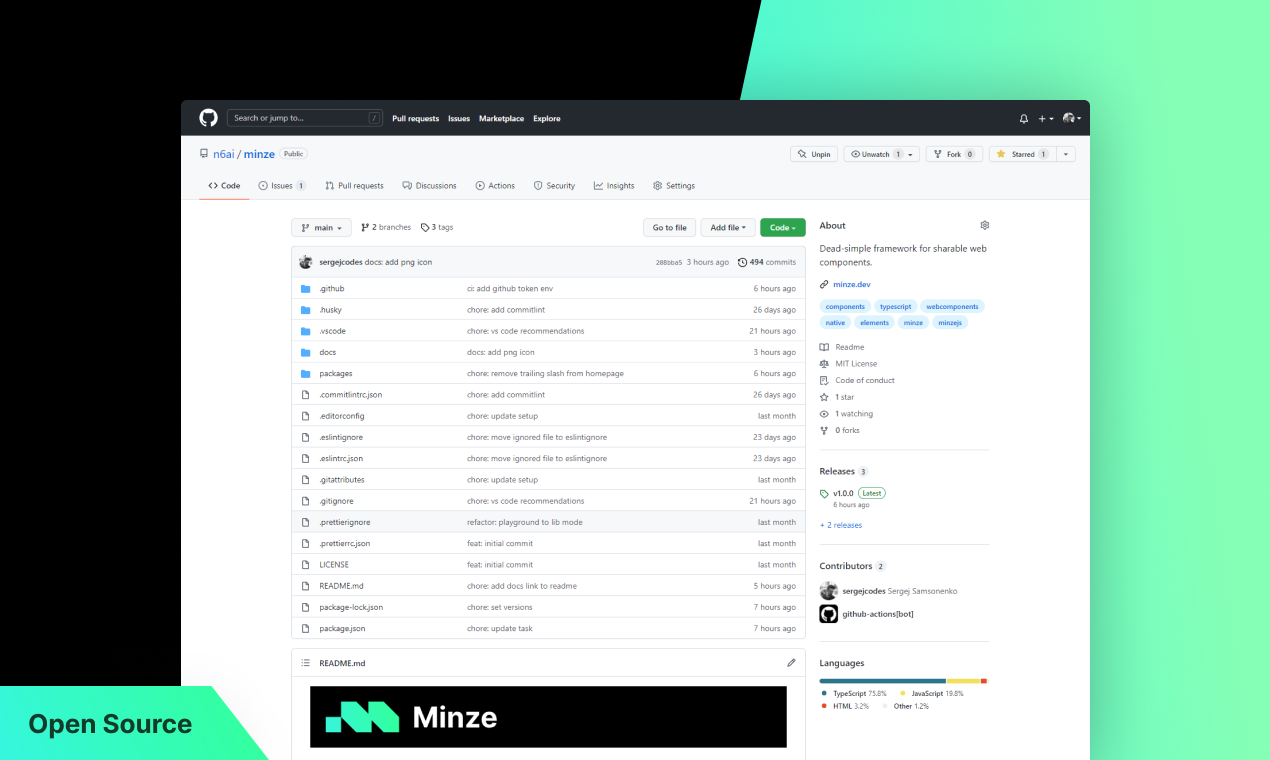Click the typescript topic tag

tap(895, 307)
